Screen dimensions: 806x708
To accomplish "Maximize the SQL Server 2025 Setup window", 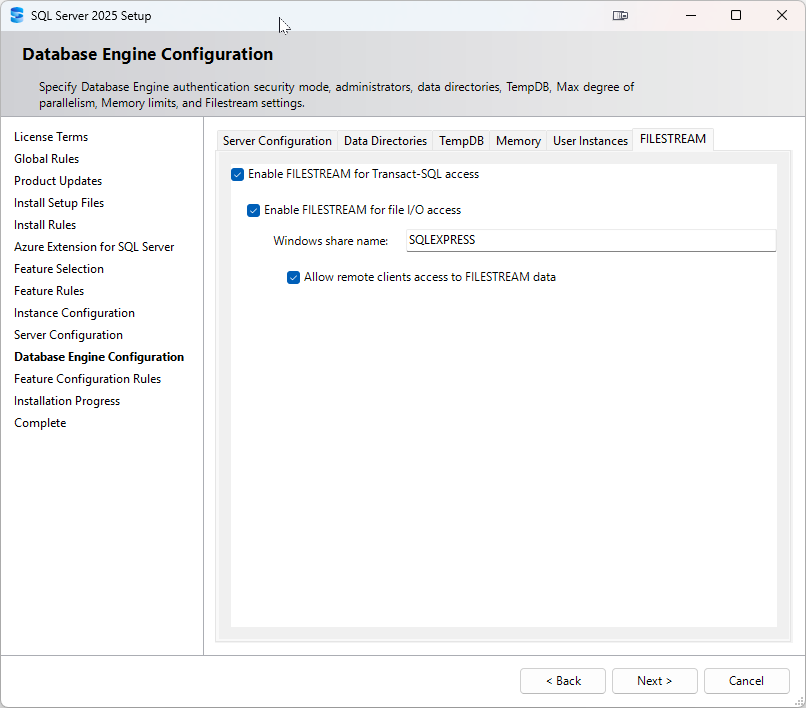I will coord(736,15).
